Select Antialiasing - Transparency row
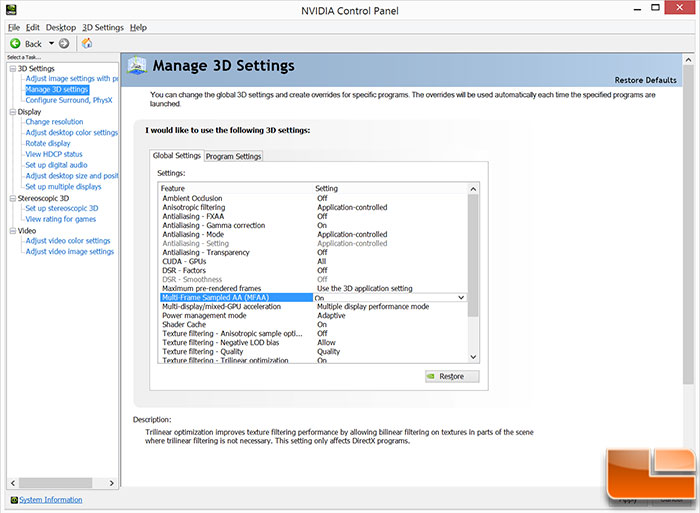 (314, 252)
